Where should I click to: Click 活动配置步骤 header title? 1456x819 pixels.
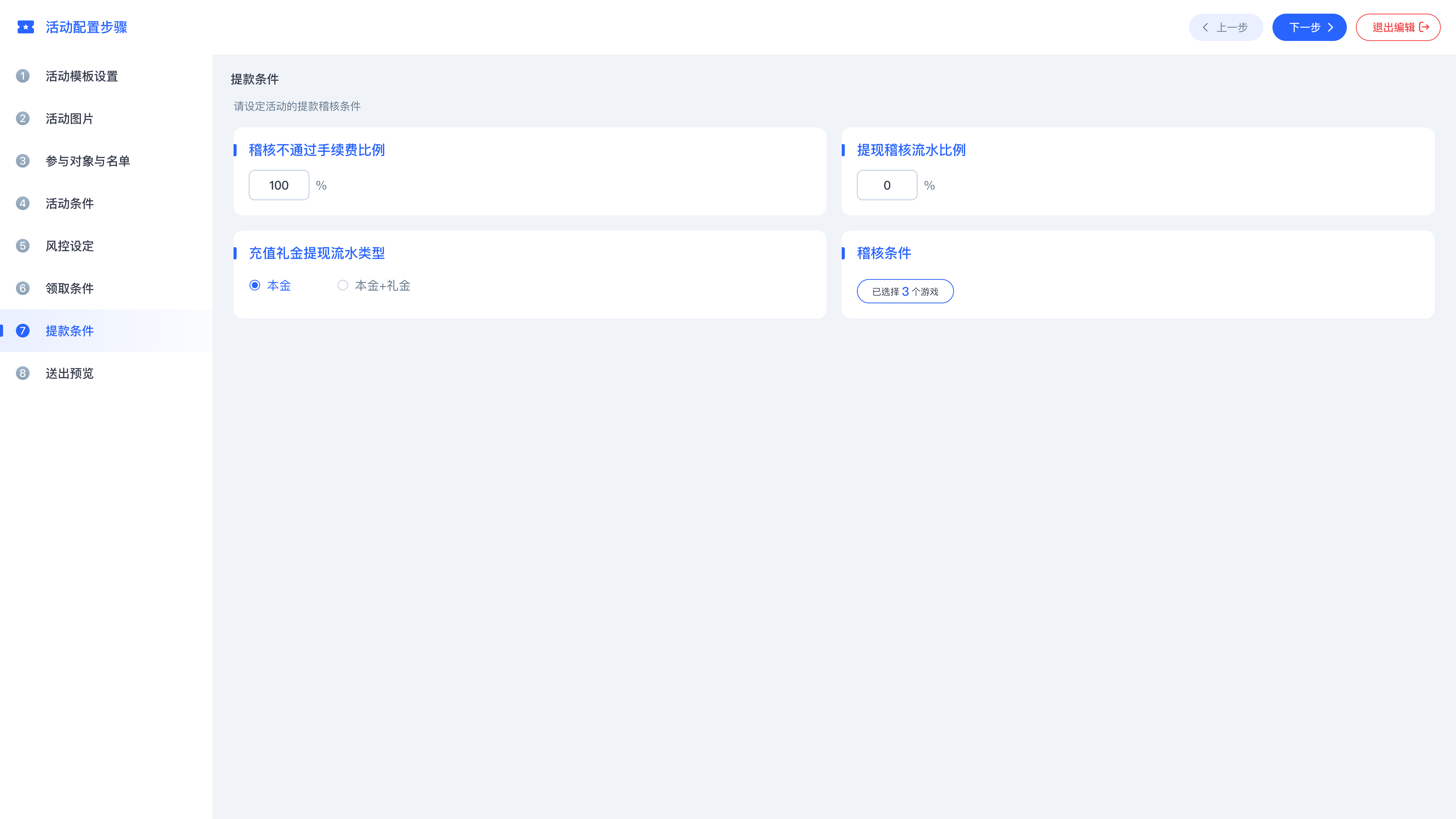(86, 27)
